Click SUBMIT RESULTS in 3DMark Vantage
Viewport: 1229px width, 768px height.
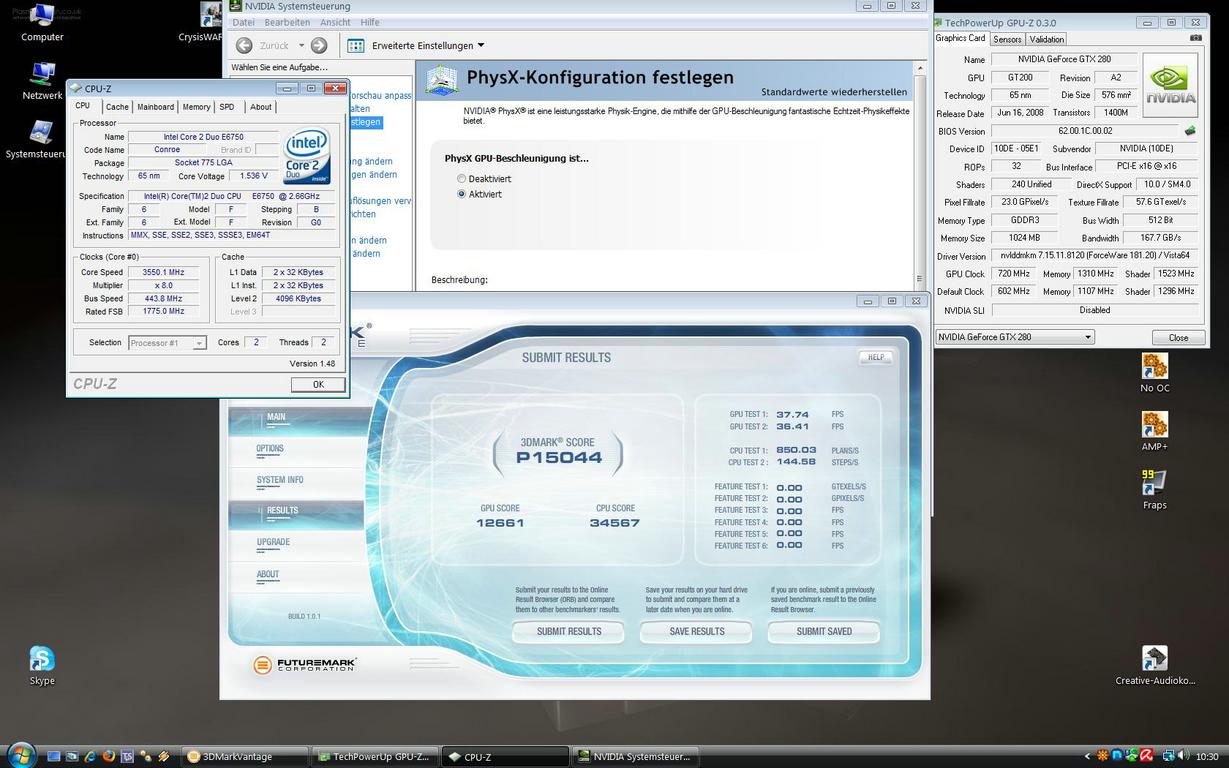569,631
